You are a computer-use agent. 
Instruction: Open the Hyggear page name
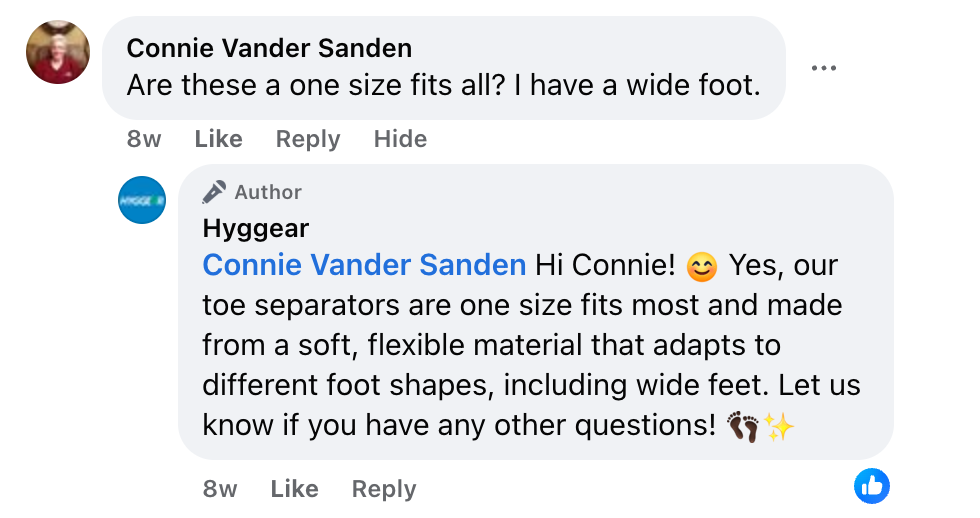[x=255, y=228]
